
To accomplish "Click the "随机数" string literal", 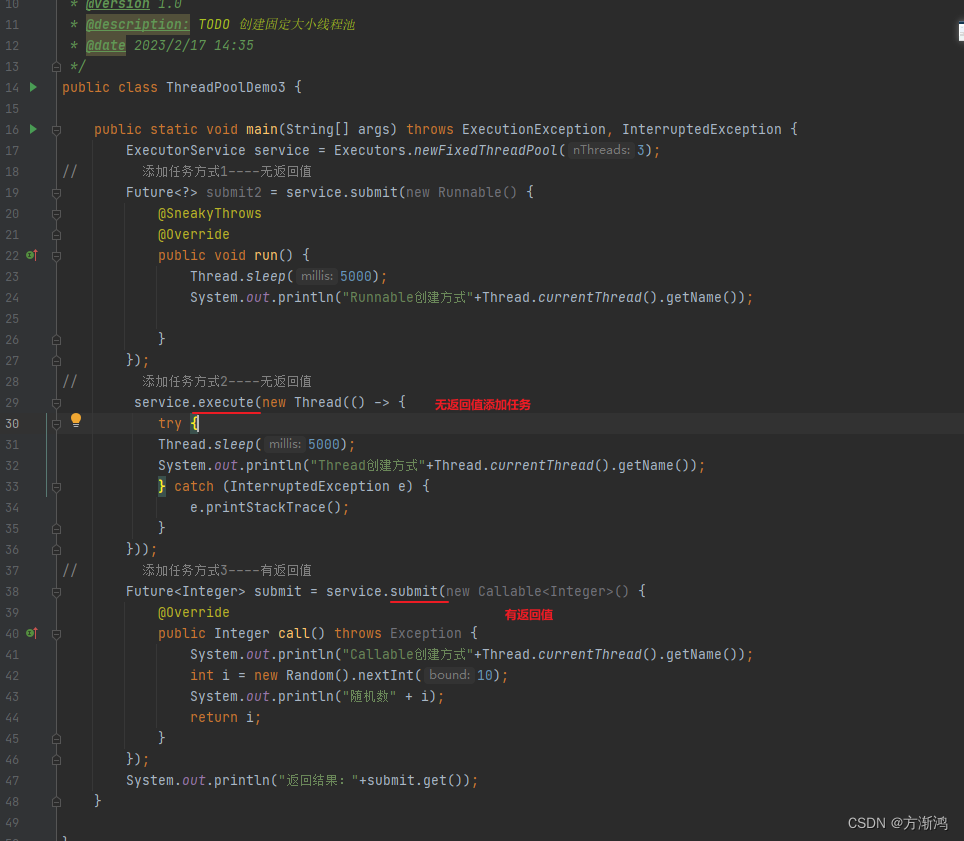I will [x=369, y=697].
